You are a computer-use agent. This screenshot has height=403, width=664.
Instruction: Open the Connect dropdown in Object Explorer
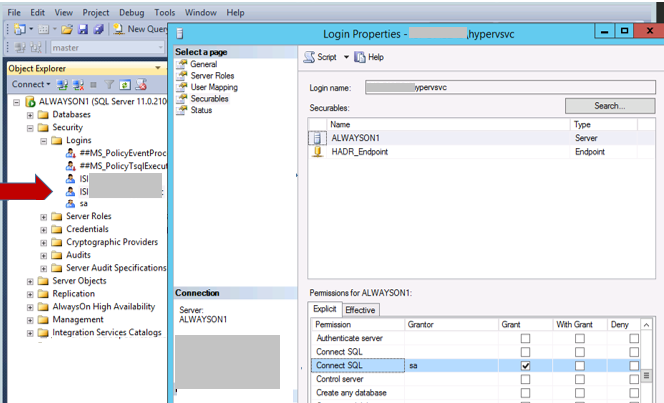[31, 84]
